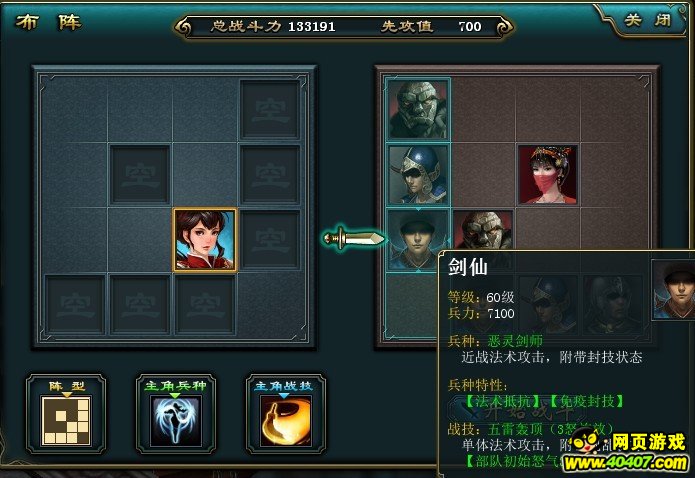The width and height of the screenshot is (695, 478).
Task: Expand the 阵型 formation selector arrow
Action: coord(66,395)
